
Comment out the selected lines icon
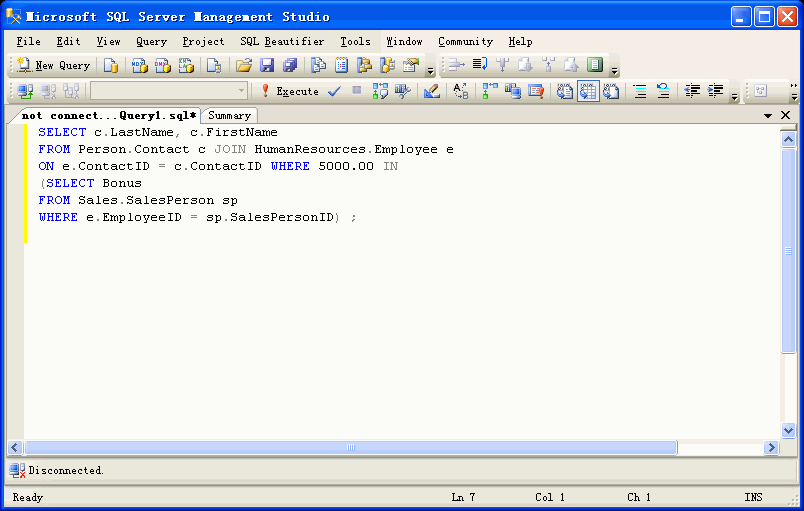[x=640, y=91]
